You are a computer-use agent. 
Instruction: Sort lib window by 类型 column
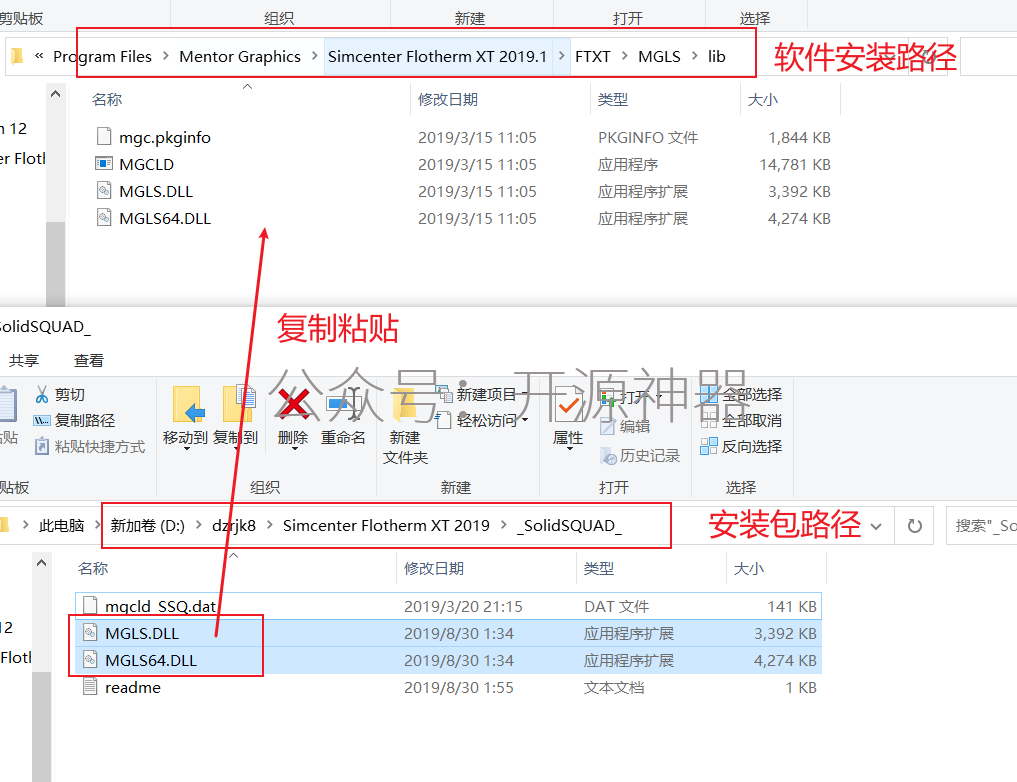pos(612,100)
